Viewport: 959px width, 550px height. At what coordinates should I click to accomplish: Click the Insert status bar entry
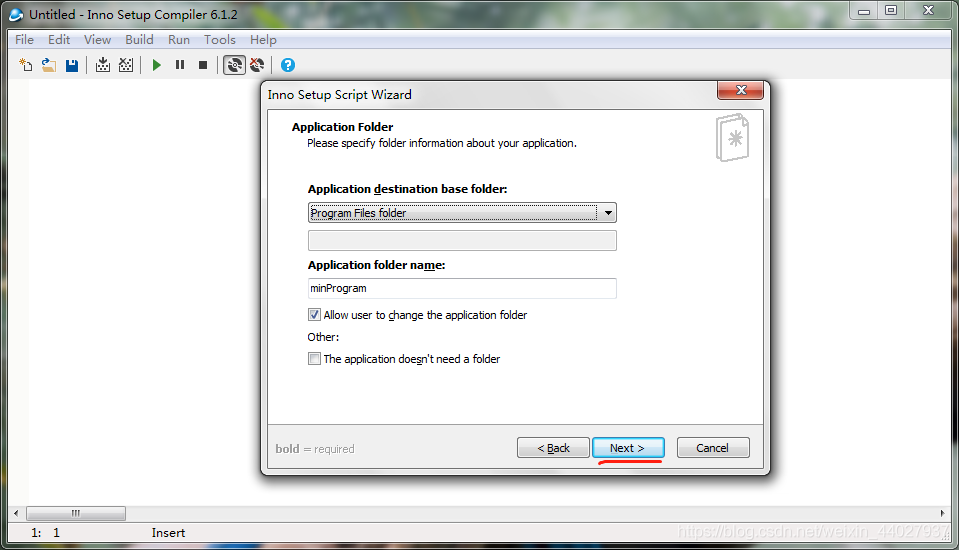(168, 533)
